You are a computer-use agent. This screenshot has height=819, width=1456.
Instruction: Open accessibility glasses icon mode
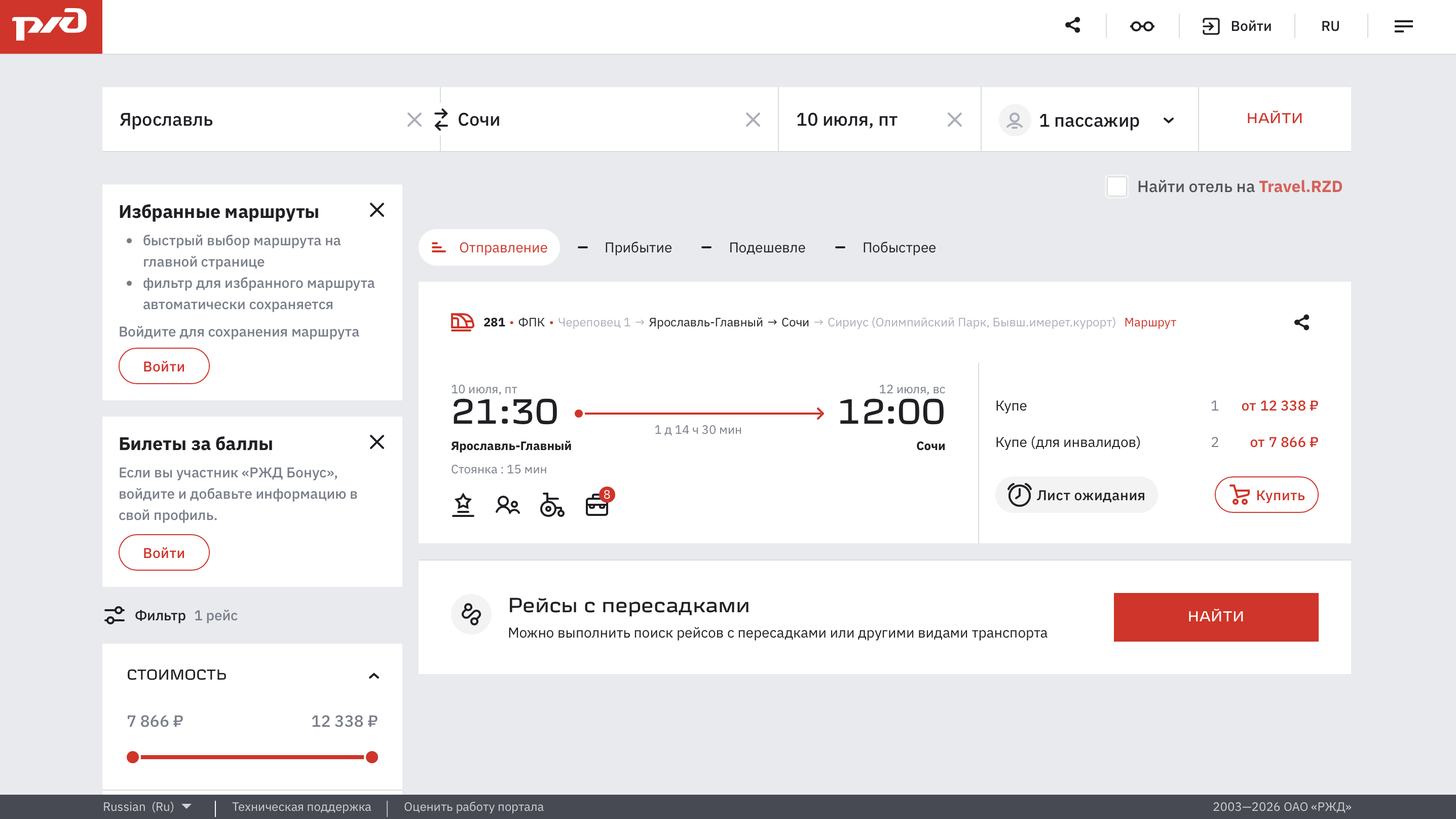[x=1142, y=26]
